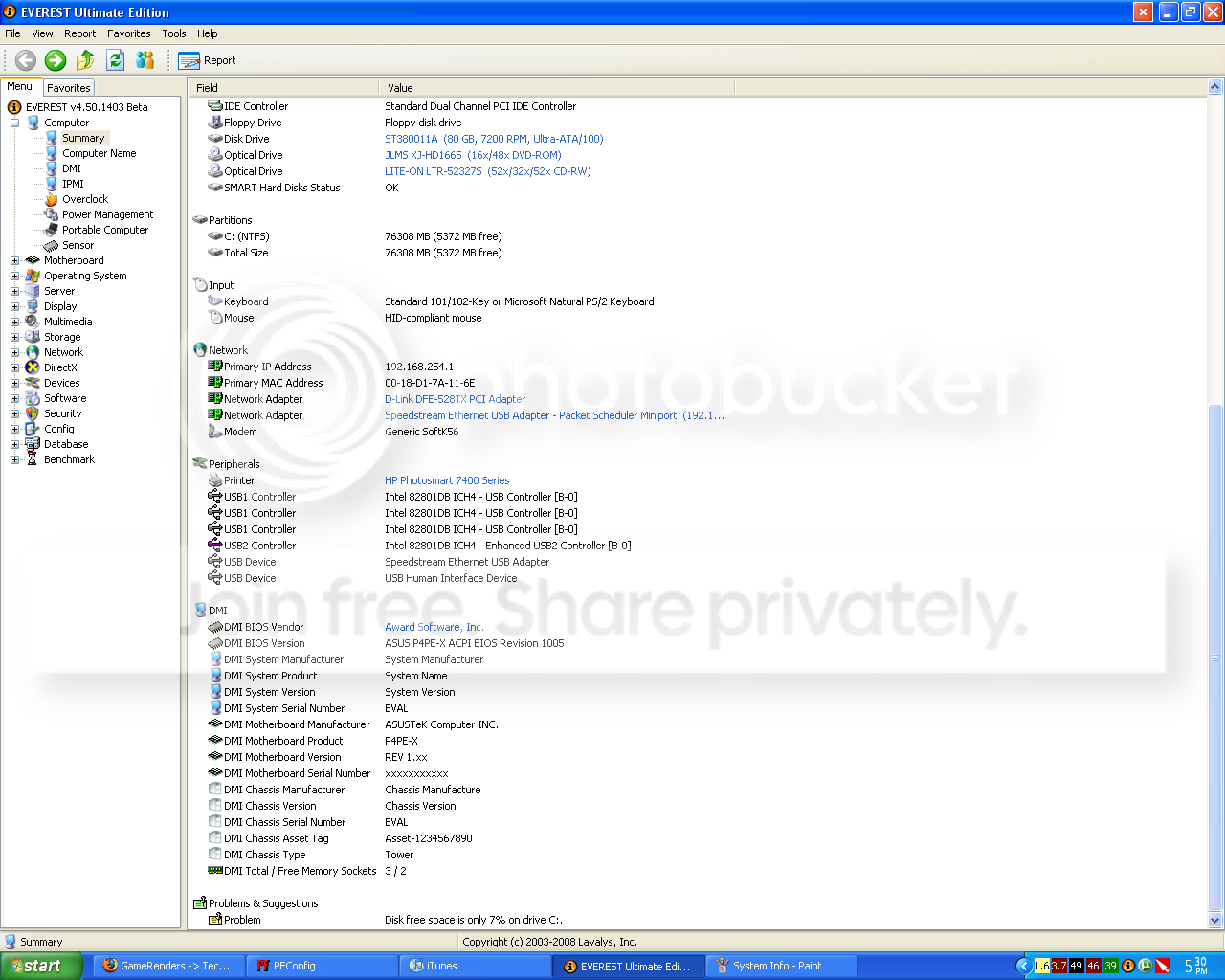Image resolution: width=1225 pixels, height=980 pixels.
Task: Open the HP Photosmart 7400 Series link
Action: (x=447, y=480)
